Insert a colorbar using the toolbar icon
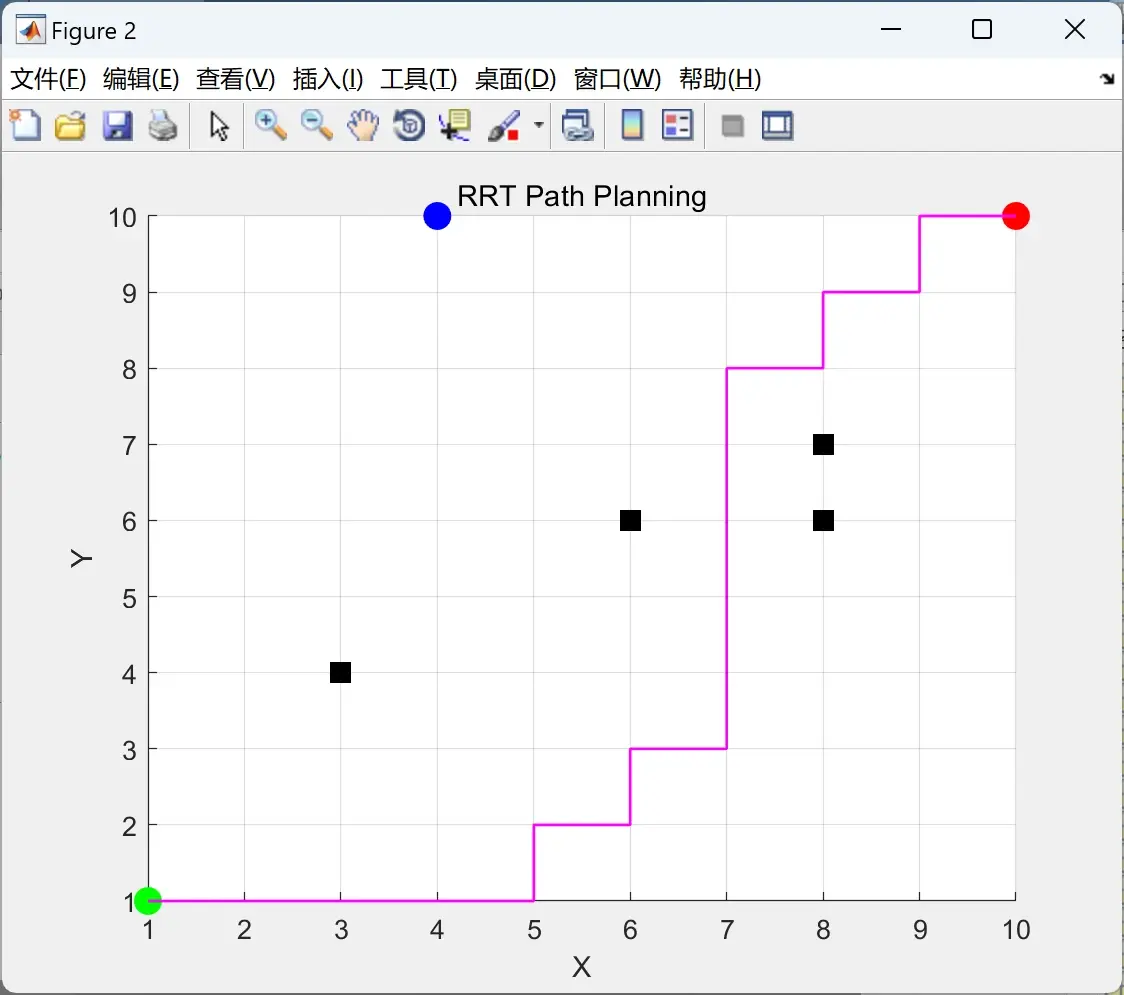The height and width of the screenshot is (995, 1124). pos(632,125)
